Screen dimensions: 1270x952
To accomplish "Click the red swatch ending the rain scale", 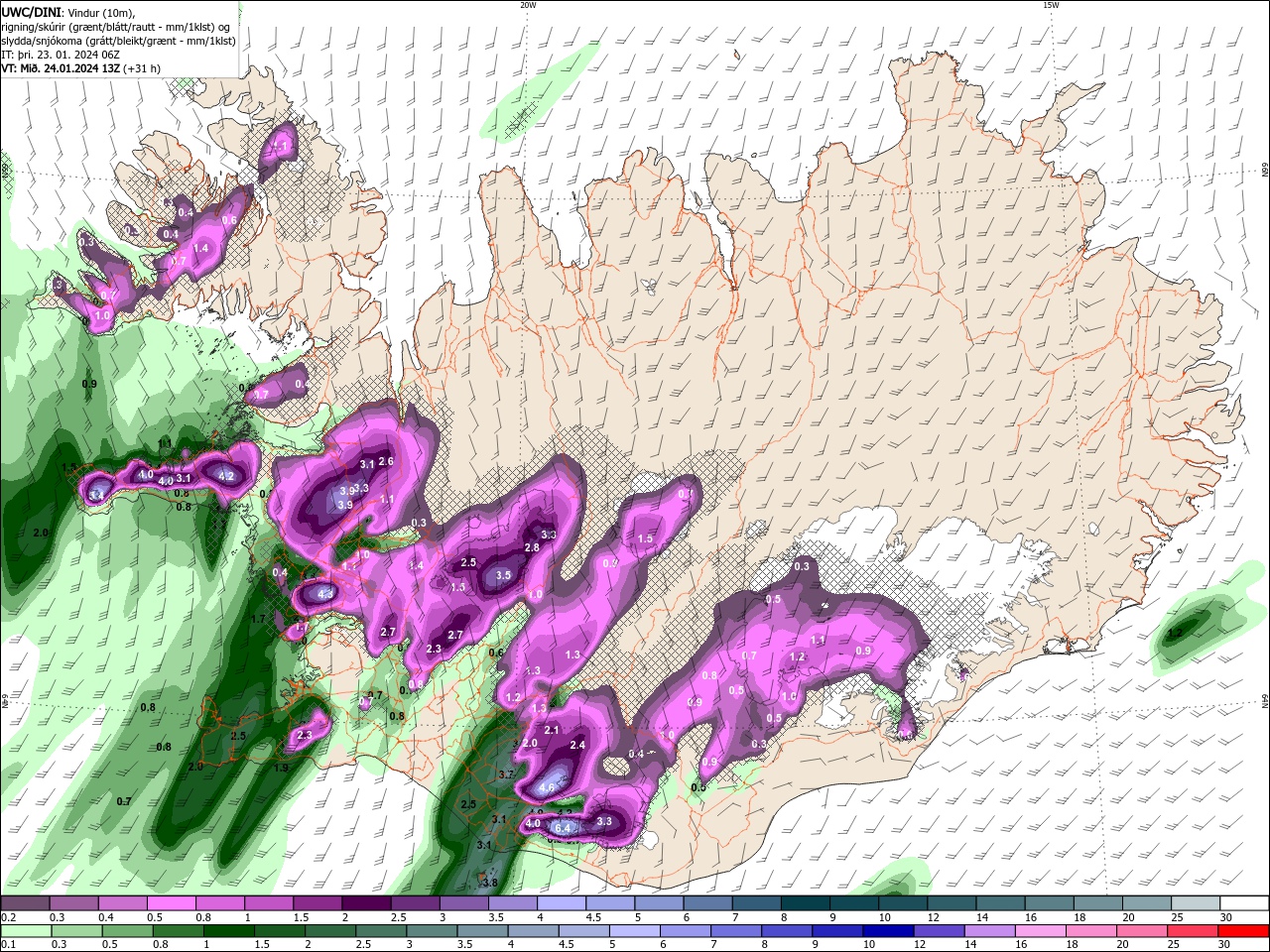I will coord(1244,931).
